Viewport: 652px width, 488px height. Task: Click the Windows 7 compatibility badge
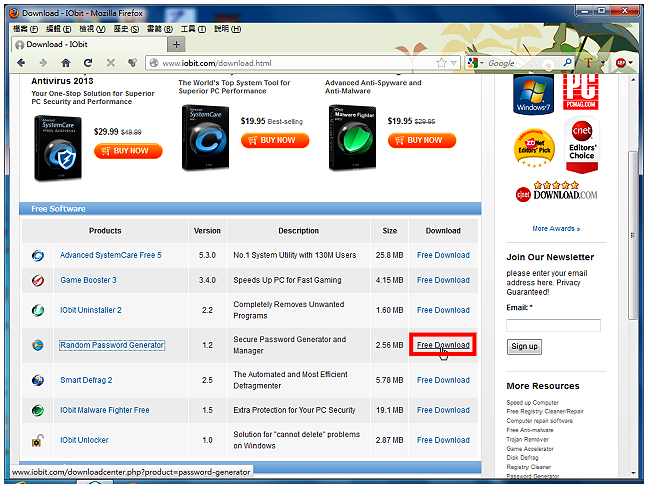click(533, 94)
